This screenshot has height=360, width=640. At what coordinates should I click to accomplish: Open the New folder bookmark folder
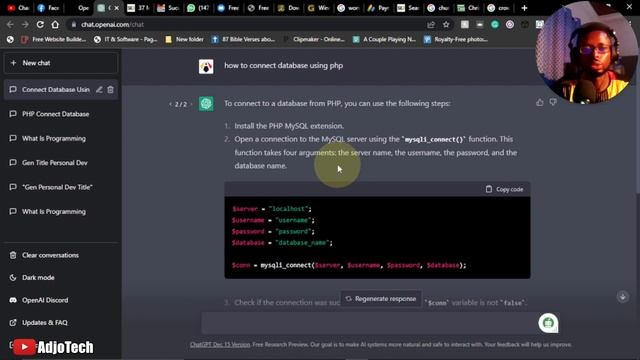184,40
